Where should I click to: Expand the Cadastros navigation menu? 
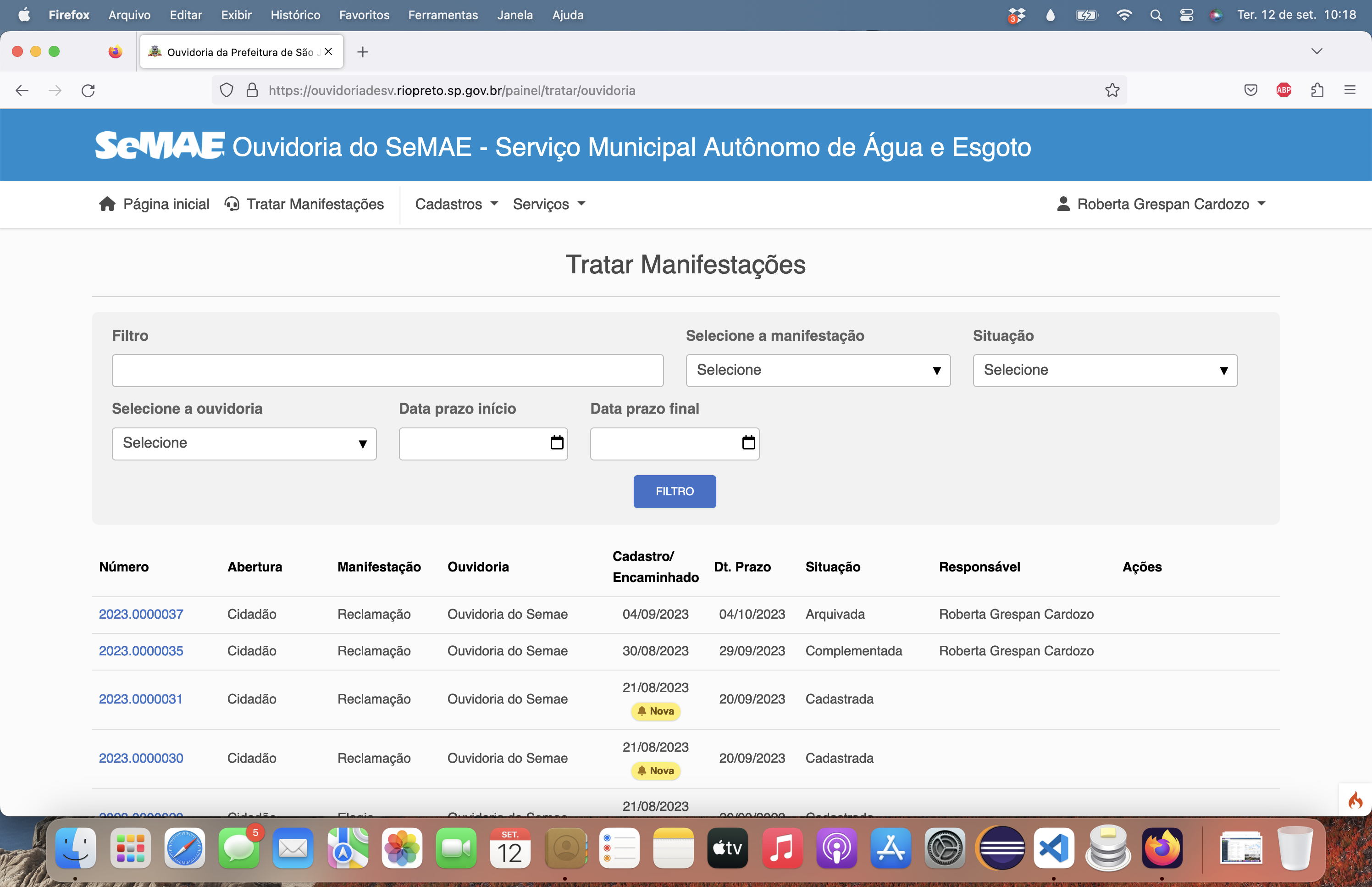[456, 204]
